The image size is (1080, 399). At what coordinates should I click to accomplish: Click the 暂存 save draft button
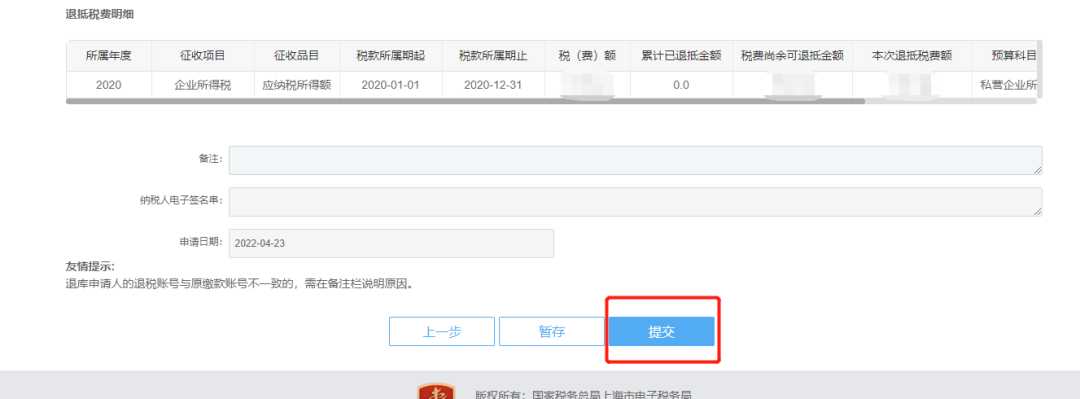tap(552, 331)
